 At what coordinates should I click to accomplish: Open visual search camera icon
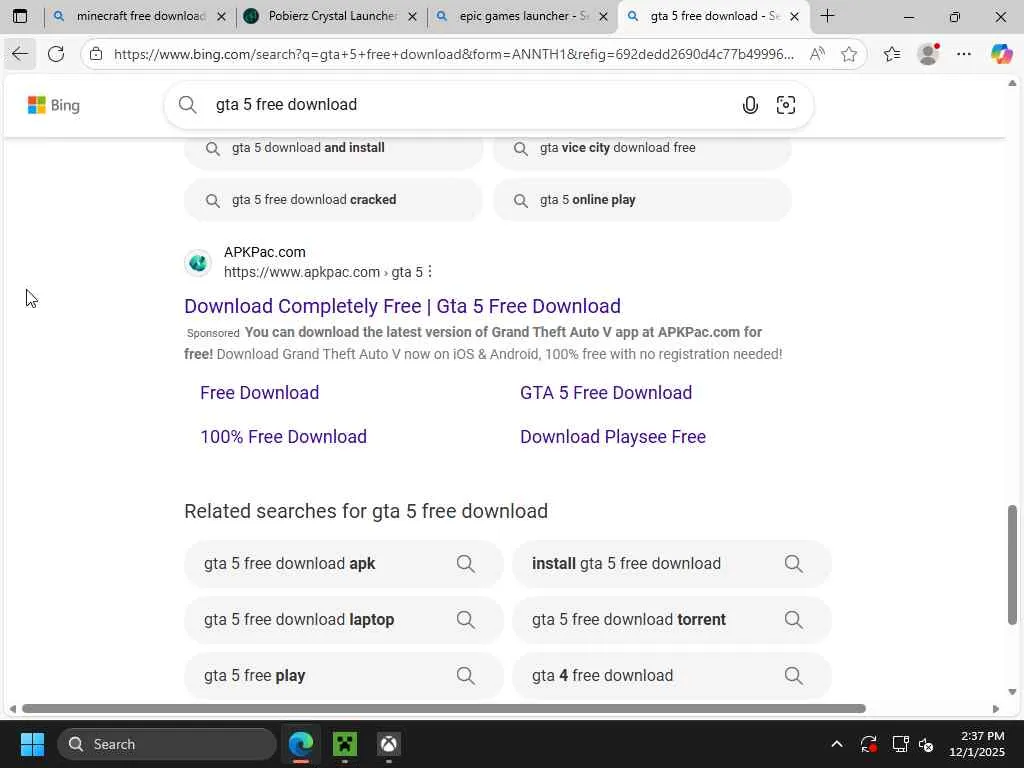(x=786, y=105)
